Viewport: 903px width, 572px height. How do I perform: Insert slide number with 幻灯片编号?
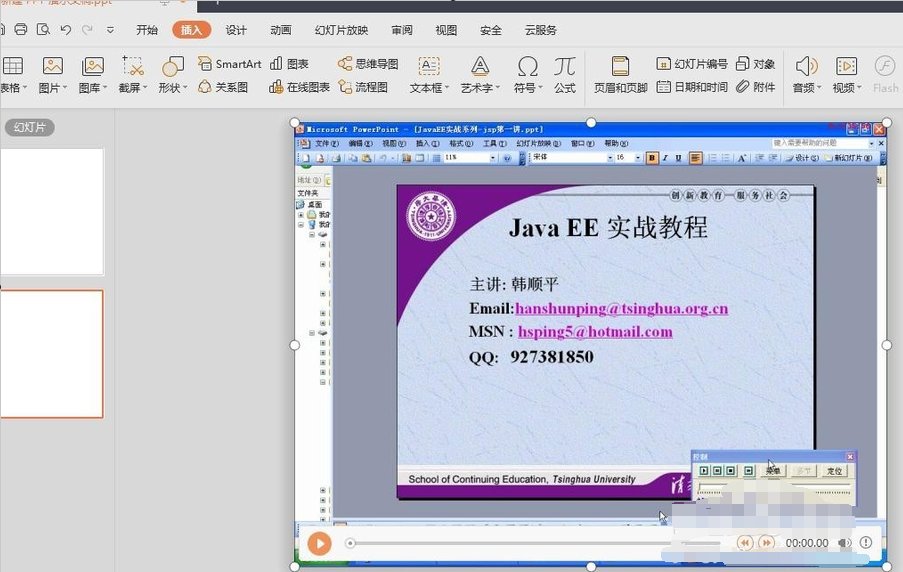[x=692, y=63]
